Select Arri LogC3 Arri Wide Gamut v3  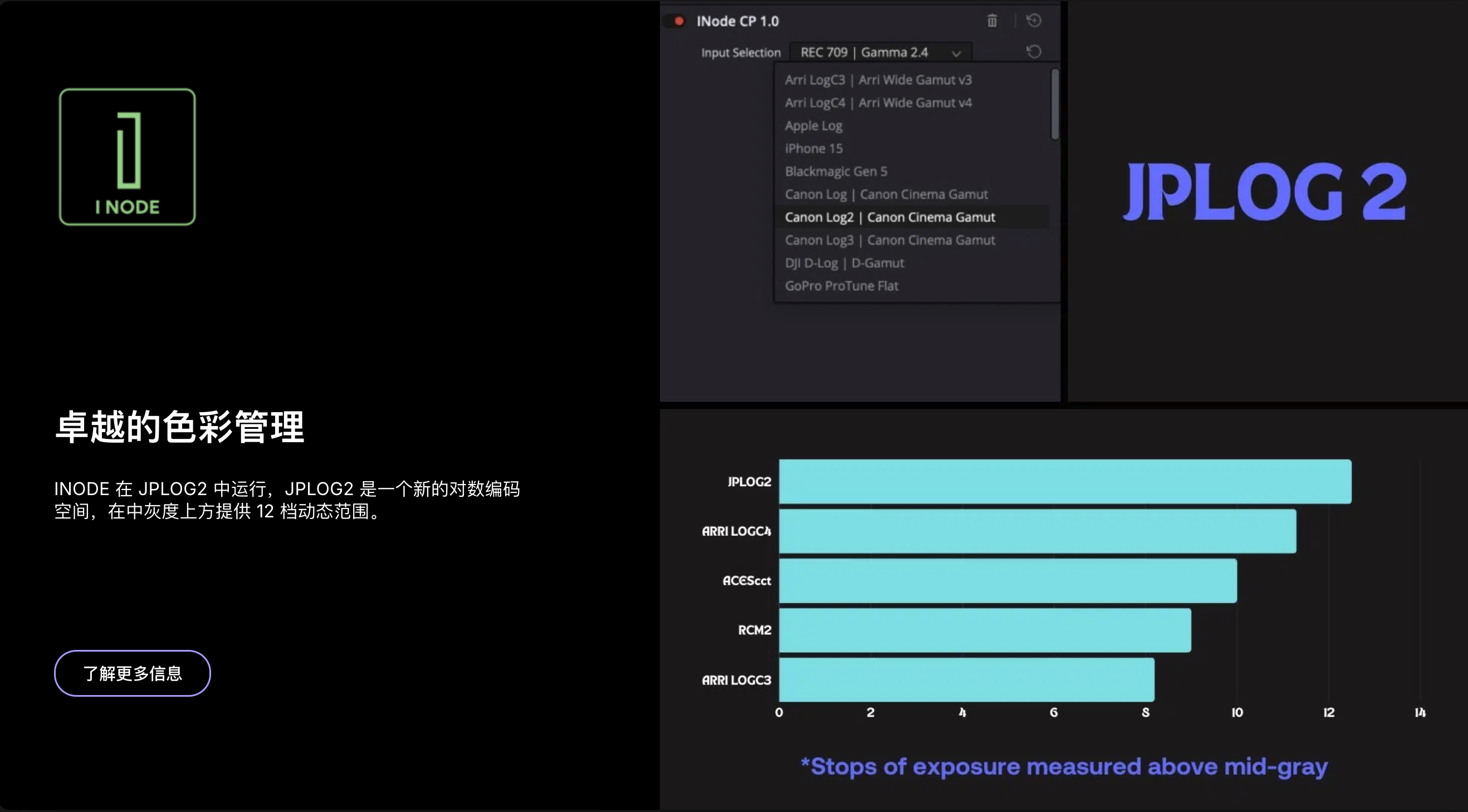[878, 80]
